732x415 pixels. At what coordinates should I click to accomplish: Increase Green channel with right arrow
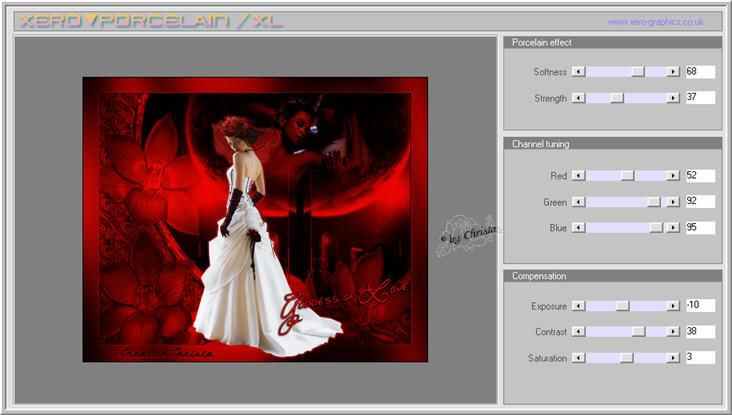(673, 202)
